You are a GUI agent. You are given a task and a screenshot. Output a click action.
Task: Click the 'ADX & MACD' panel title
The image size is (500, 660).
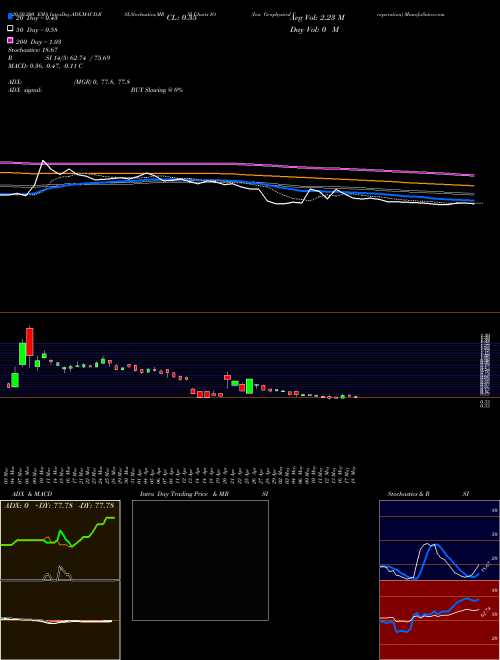pos(32,494)
